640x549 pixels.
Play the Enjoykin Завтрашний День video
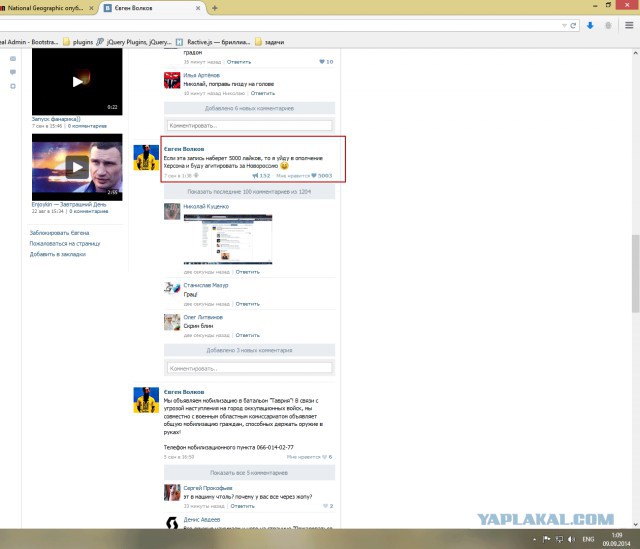76,168
